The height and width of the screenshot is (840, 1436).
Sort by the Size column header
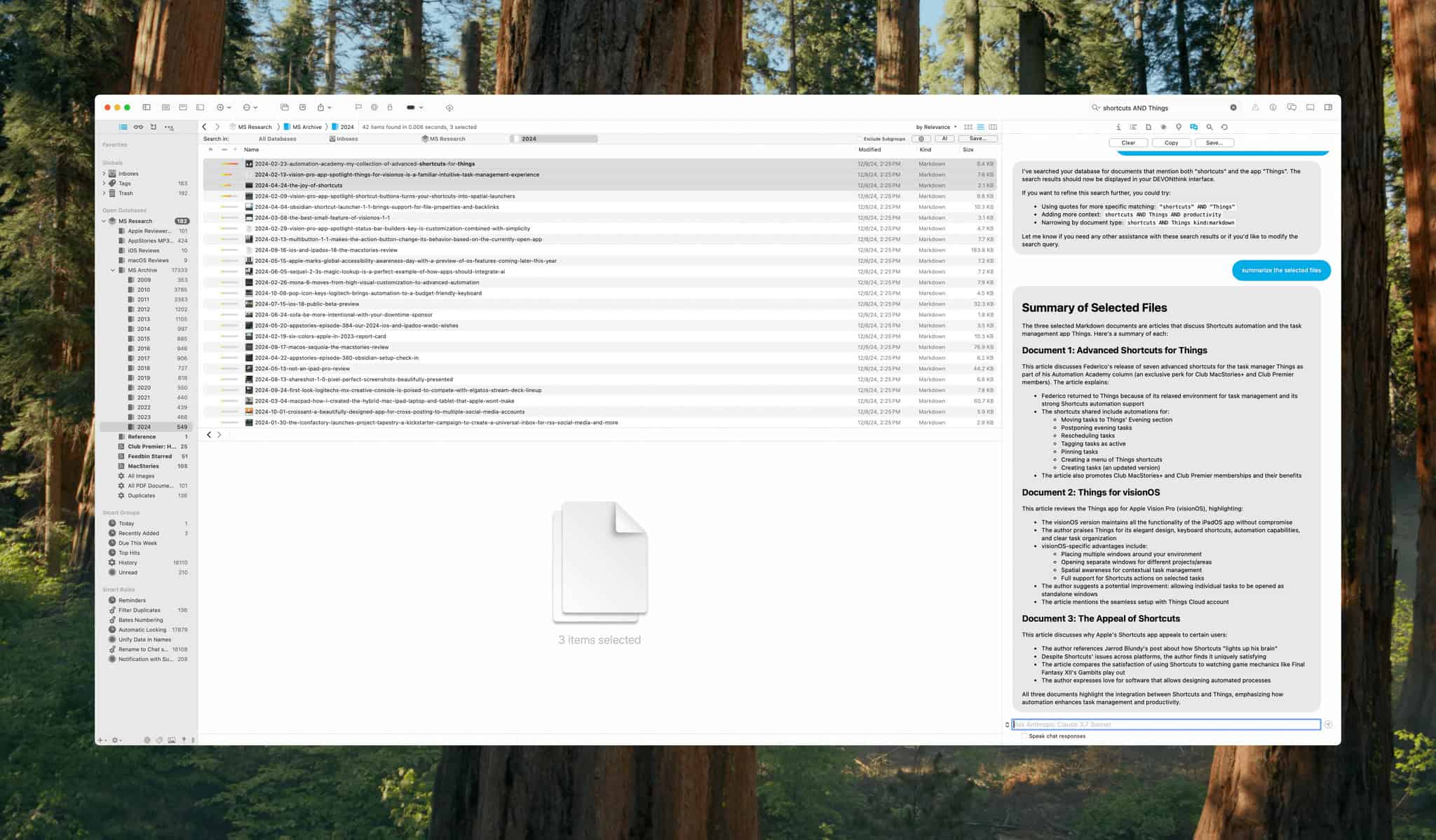(x=968, y=149)
